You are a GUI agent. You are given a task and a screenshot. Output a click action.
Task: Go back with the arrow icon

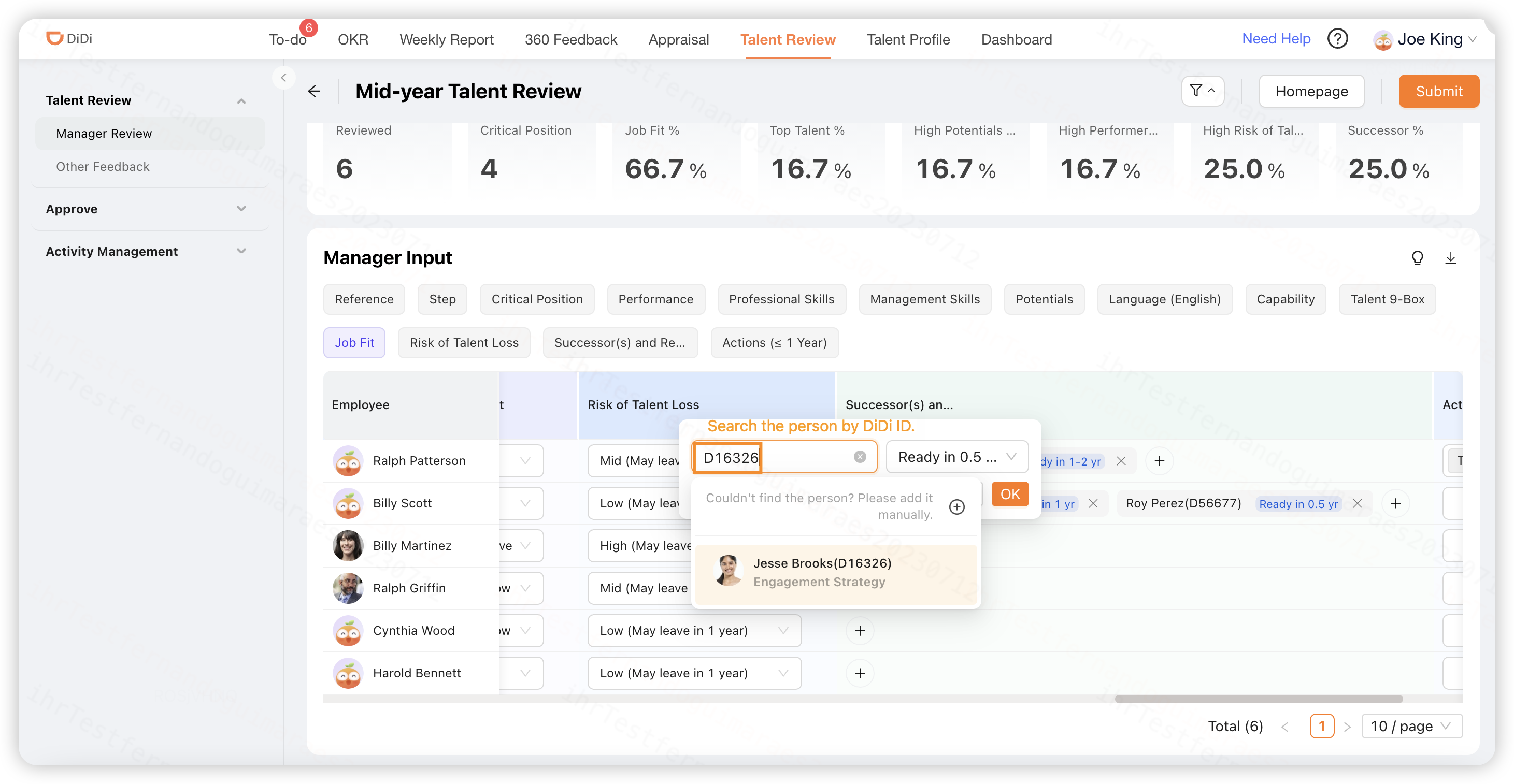tap(314, 91)
